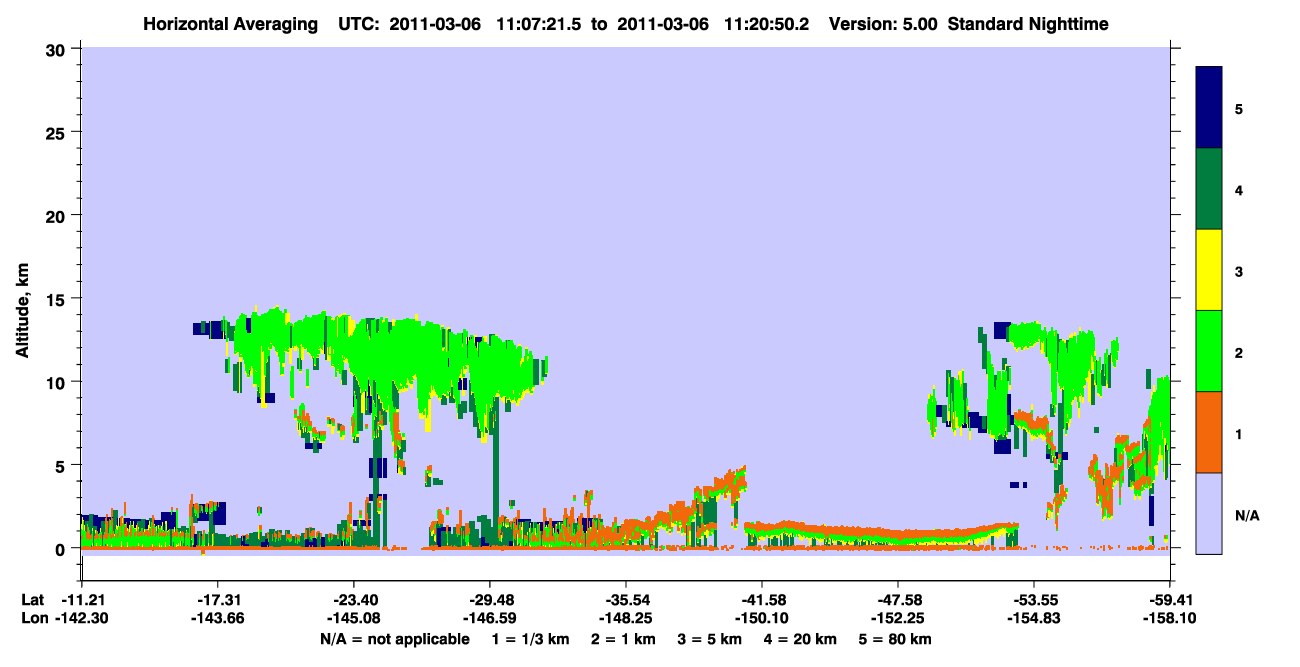Screen dimensions: 1300x667
Task: Click the y-axis tick label 5
Action: pyautogui.click(x=63, y=465)
